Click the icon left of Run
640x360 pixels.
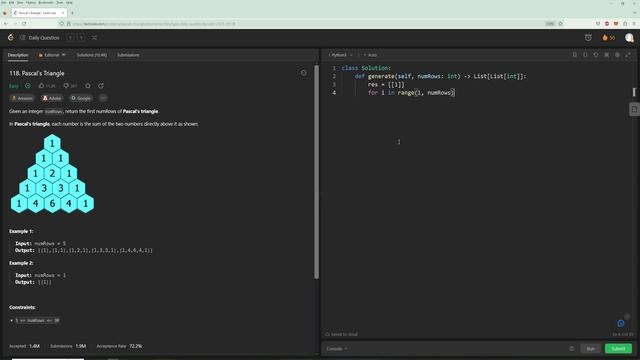[x=571, y=349]
